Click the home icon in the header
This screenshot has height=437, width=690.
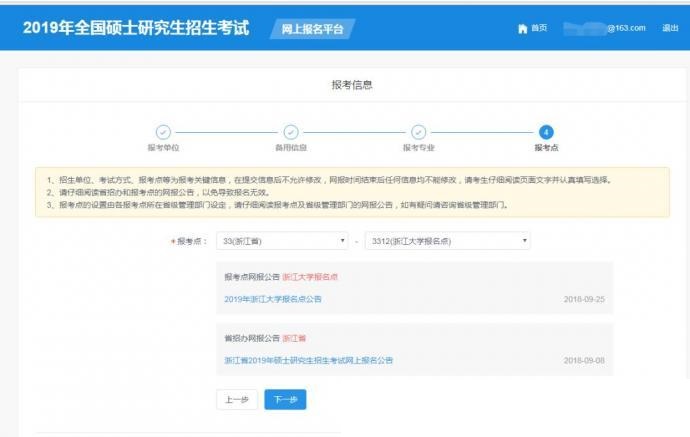click(522, 29)
